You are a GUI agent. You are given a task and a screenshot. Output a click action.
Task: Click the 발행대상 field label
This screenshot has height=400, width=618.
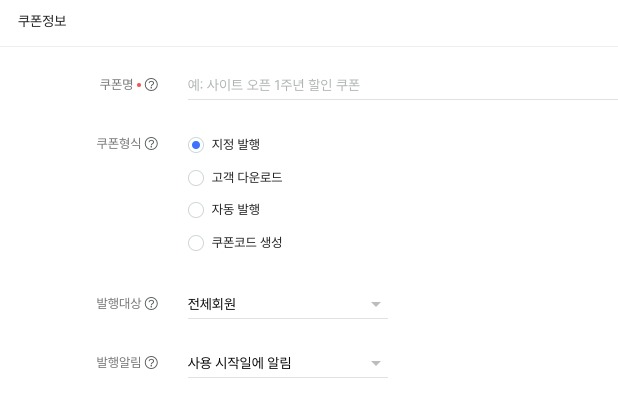[119, 304]
